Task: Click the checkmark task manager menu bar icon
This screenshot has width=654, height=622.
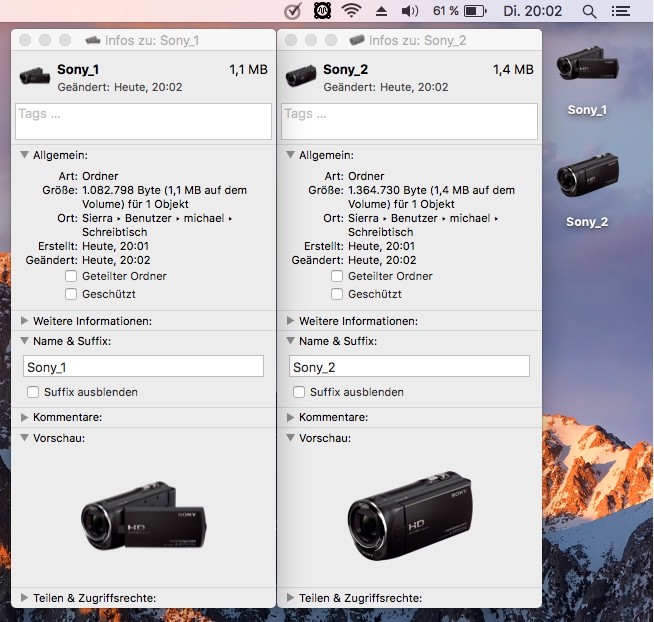Action: [x=293, y=11]
